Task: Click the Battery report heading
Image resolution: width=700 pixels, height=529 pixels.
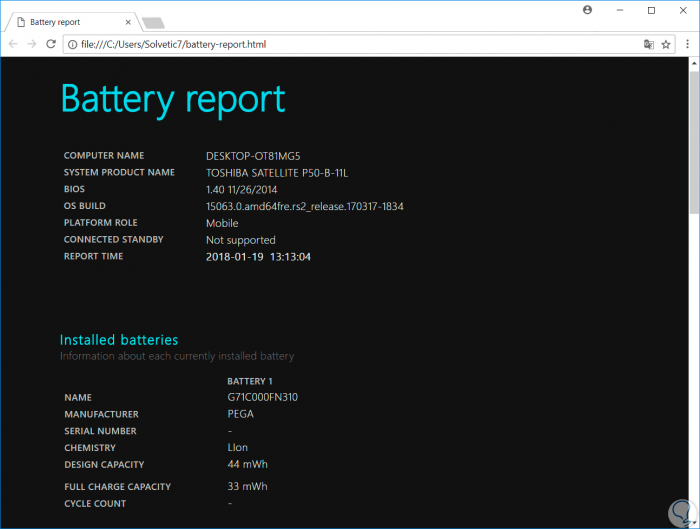Action: click(173, 100)
